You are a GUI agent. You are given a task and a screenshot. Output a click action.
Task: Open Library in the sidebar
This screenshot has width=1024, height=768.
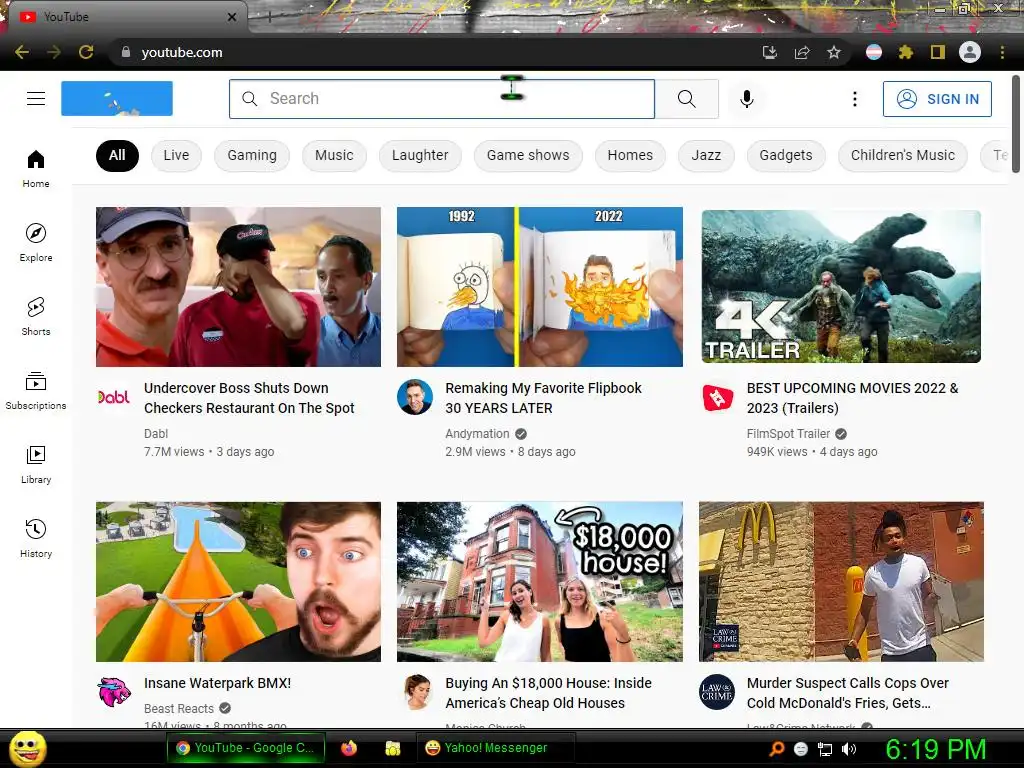(x=36, y=464)
